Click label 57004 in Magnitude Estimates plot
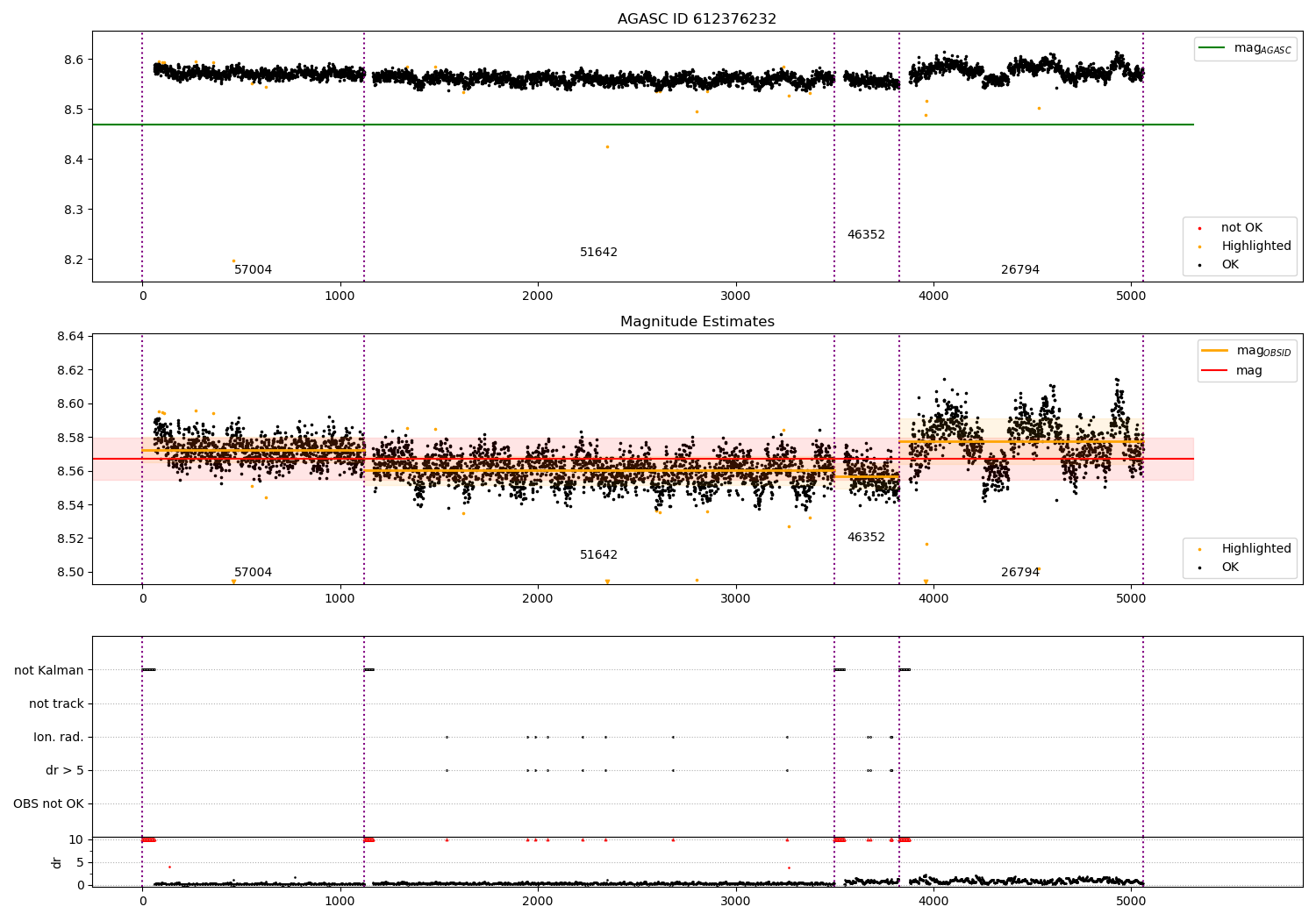This screenshot has width=1316, height=921. pyautogui.click(x=253, y=572)
